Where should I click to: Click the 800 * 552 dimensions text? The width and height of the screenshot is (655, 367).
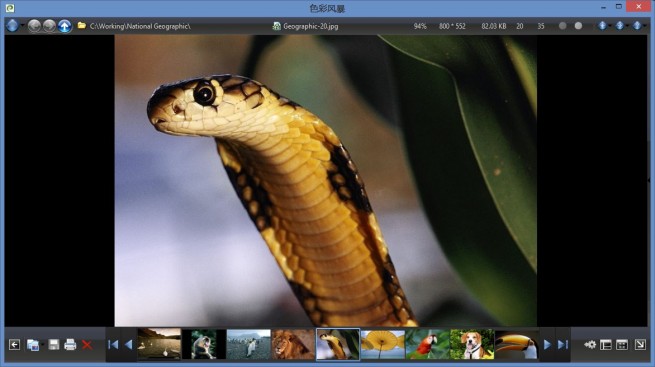tap(452, 26)
